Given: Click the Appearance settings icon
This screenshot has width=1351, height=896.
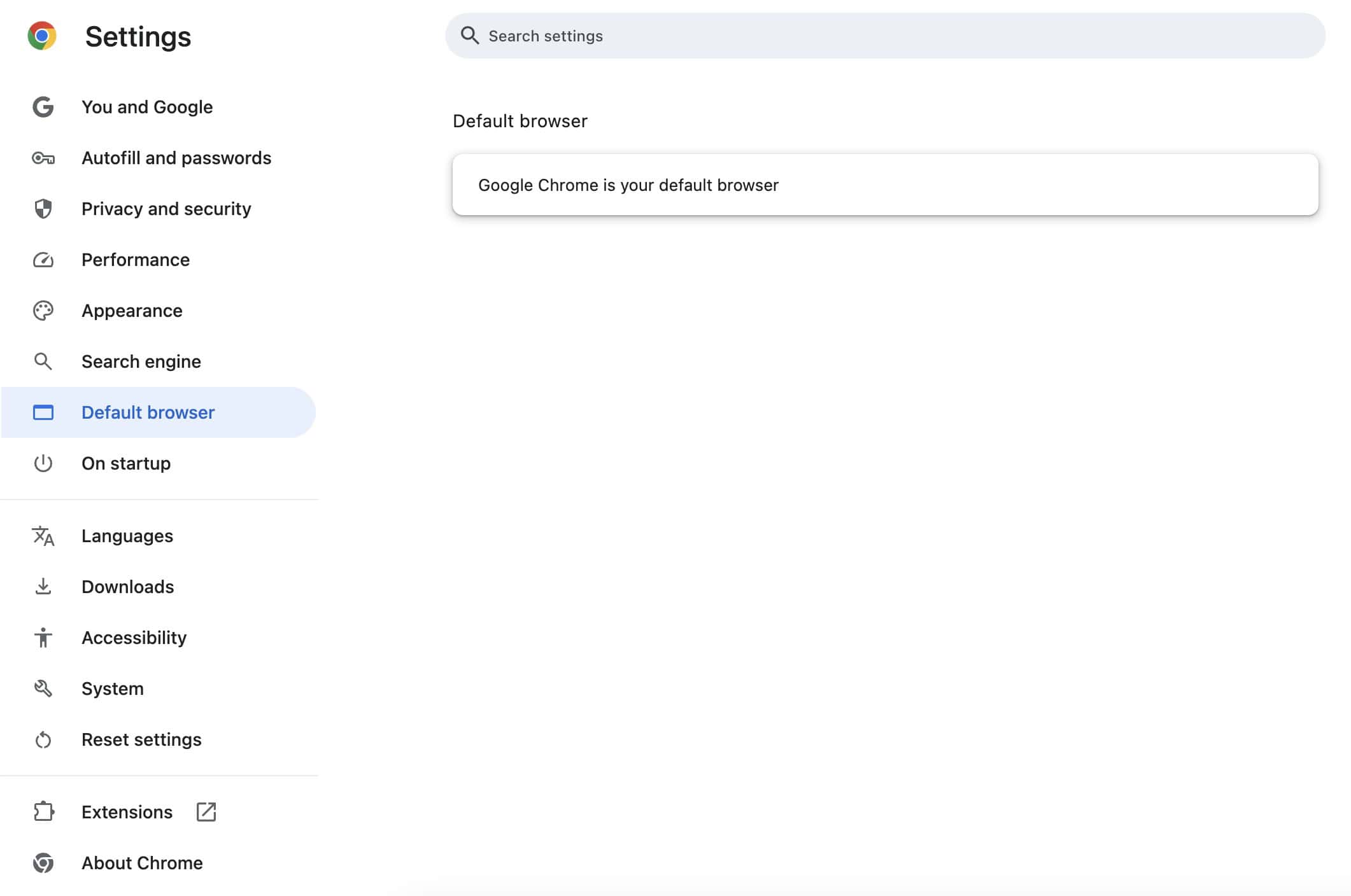Looking at the screenshot, I should pos(42,310).
